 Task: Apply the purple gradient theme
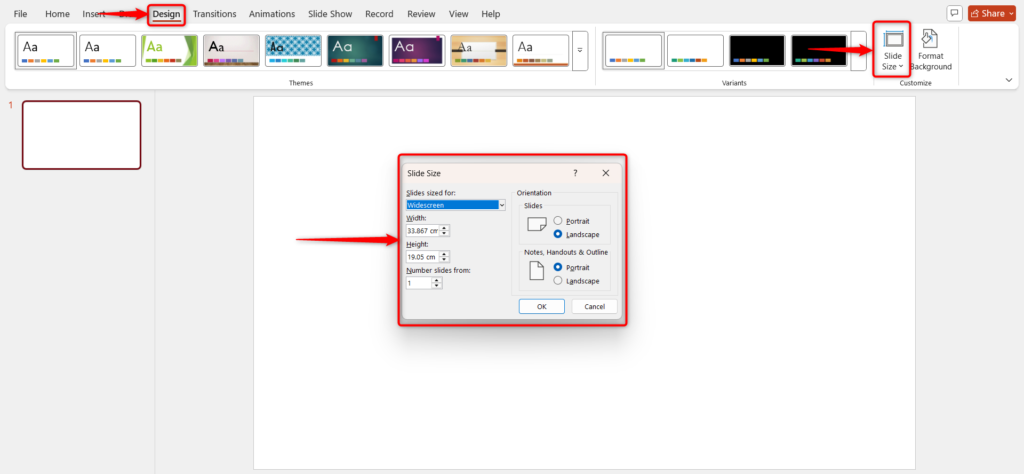coord(417,51)
